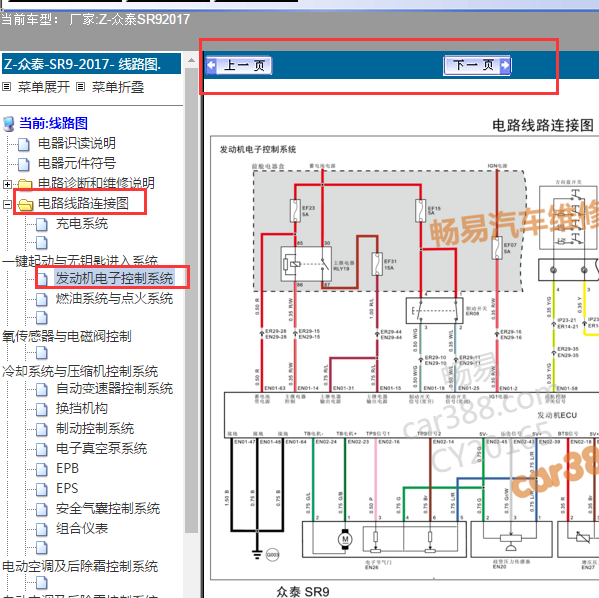Viewport: 599px width, 598px height.
Task: Open 氧传感器与电磁阀控制 diagram
Action: (67, 336)
